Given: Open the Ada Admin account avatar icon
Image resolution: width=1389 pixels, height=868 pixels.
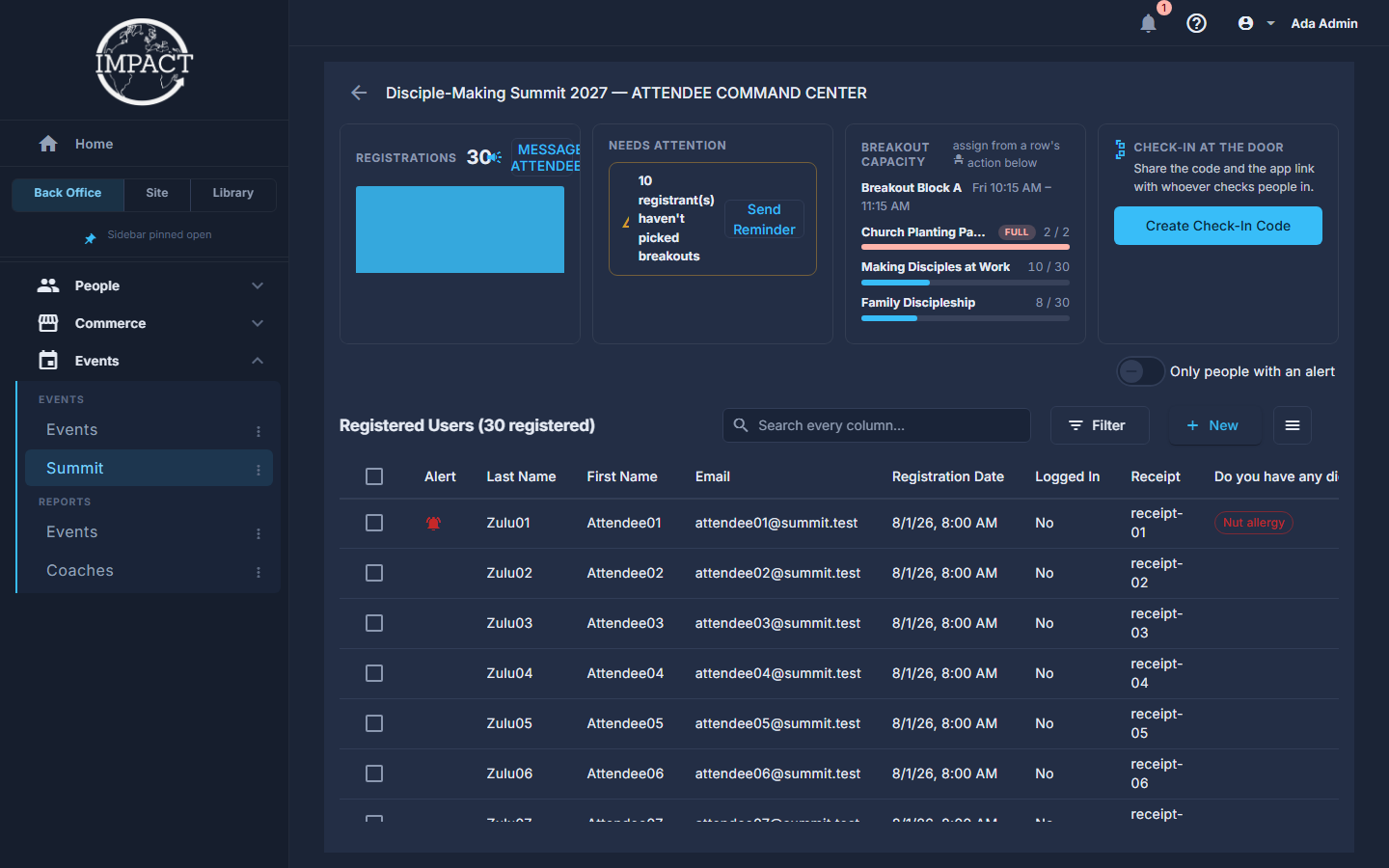Looking at the screenshot, I should (1245, 23).
